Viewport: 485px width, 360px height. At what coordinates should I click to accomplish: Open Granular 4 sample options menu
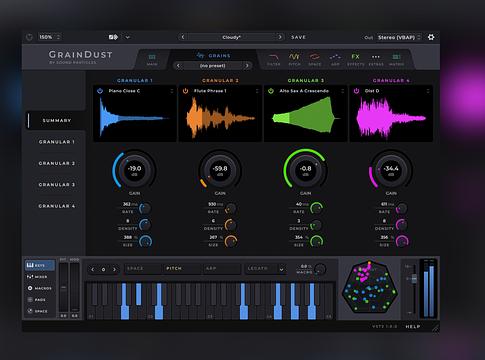pos(428,91)
